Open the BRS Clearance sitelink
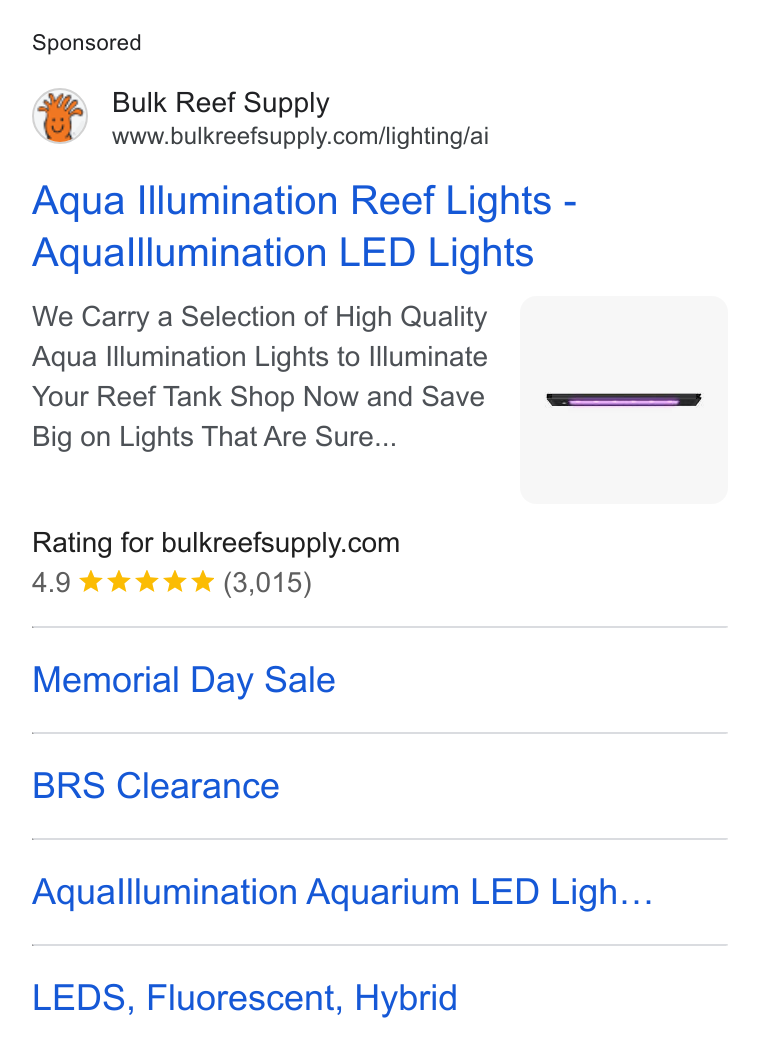Viewport: 760px width, 1050px height. [x=155, y=785]
